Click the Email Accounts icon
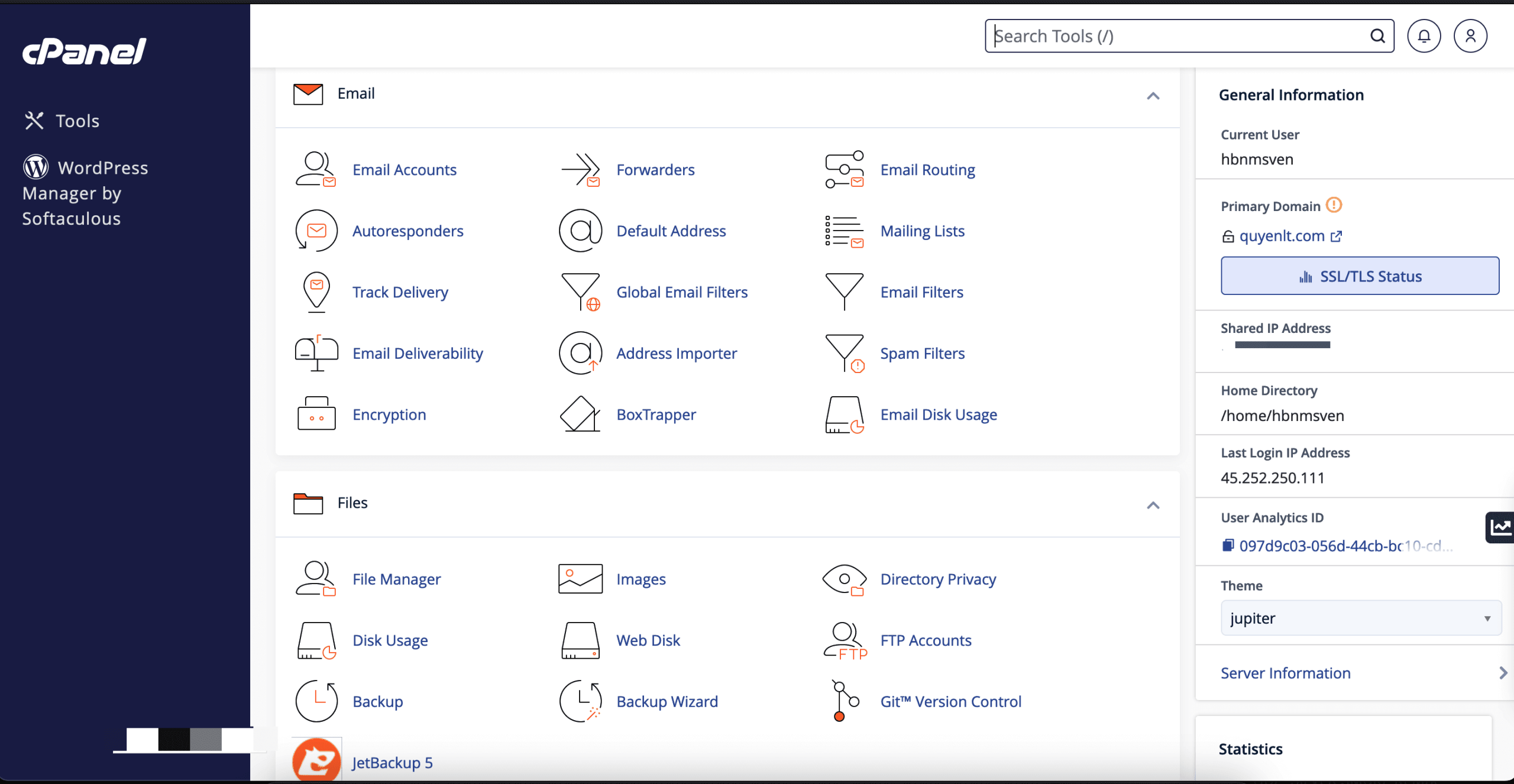This screenshot has width=1514, height=784. point(316,169)
